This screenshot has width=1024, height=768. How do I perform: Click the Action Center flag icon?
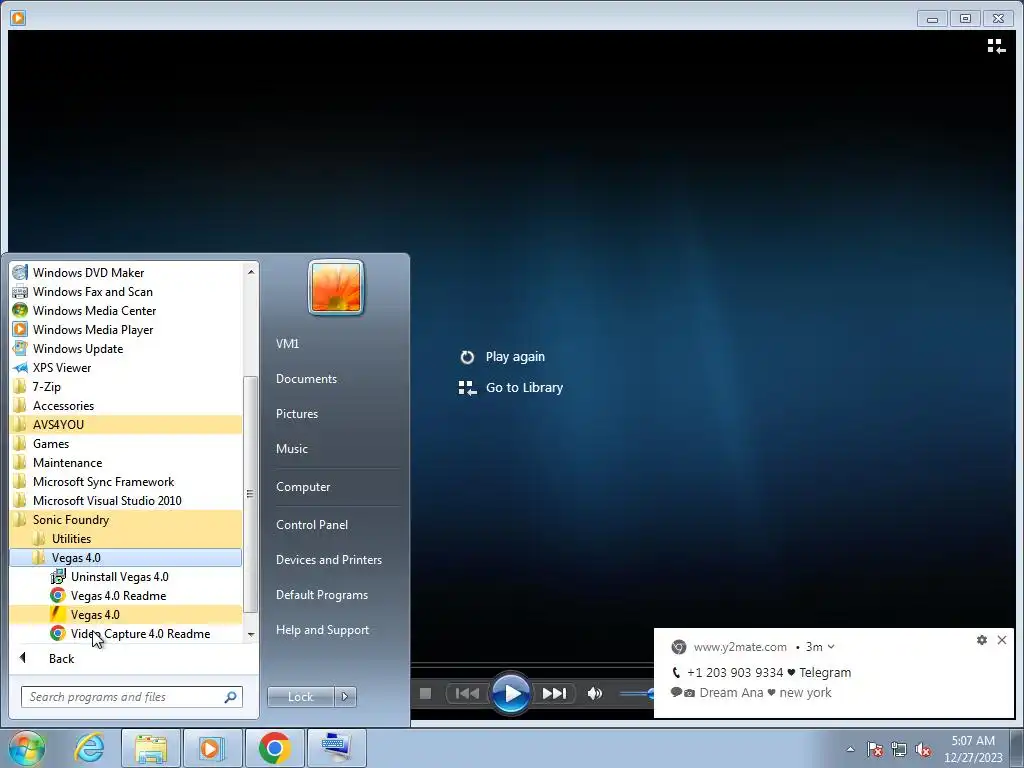tap(875, 749)
